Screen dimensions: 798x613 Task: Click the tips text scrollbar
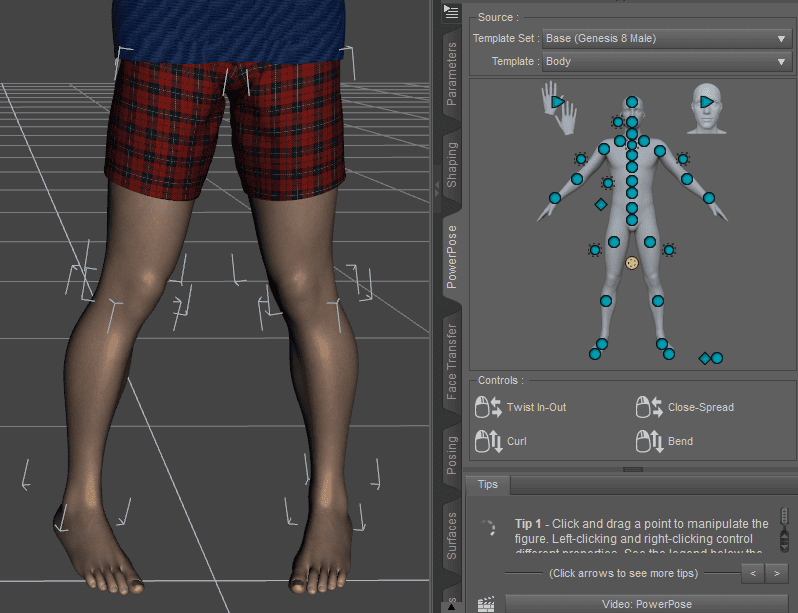click(784, 530)
